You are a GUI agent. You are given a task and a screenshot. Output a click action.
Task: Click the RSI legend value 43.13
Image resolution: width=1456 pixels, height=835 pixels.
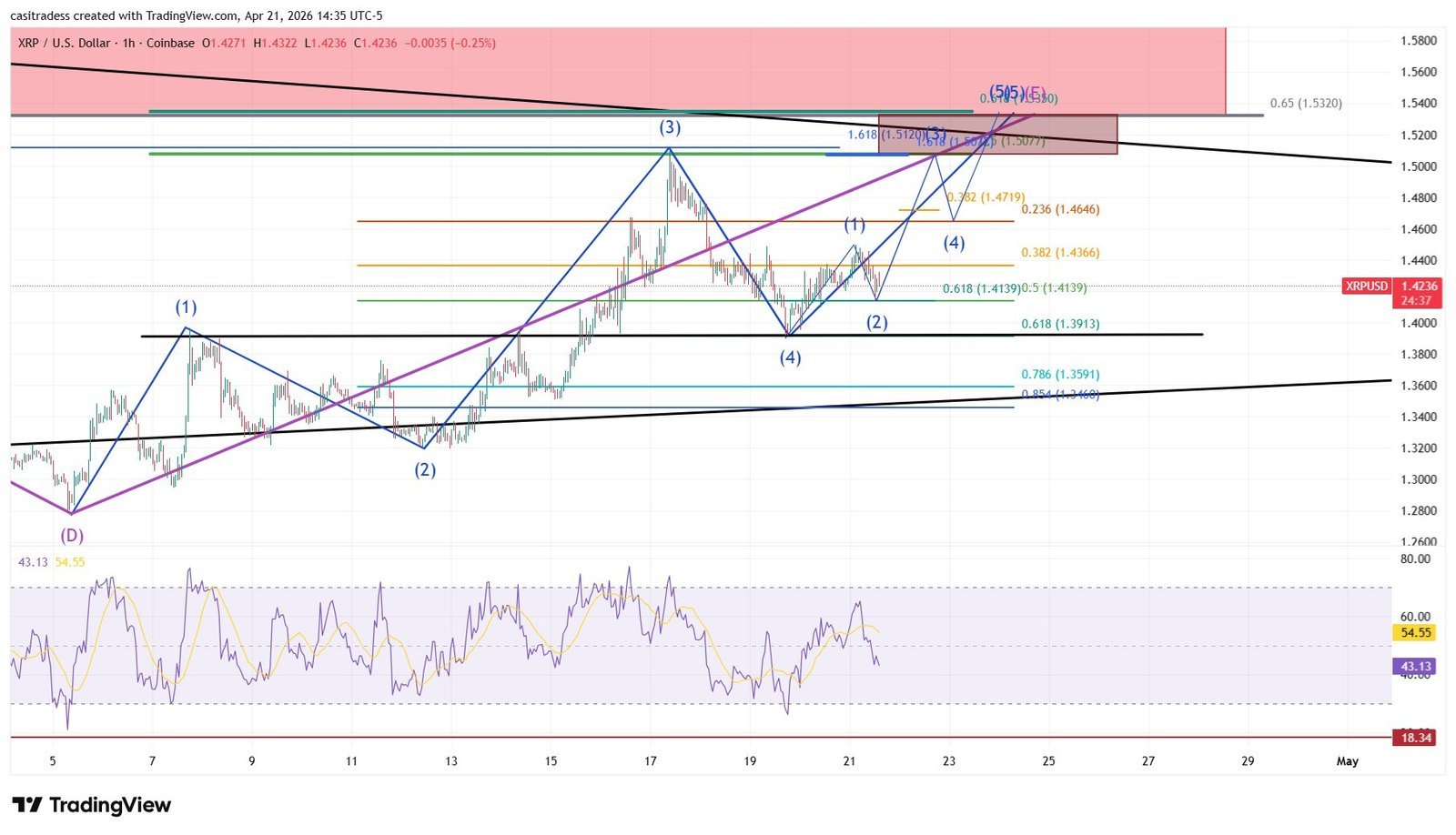pos(33,562)
